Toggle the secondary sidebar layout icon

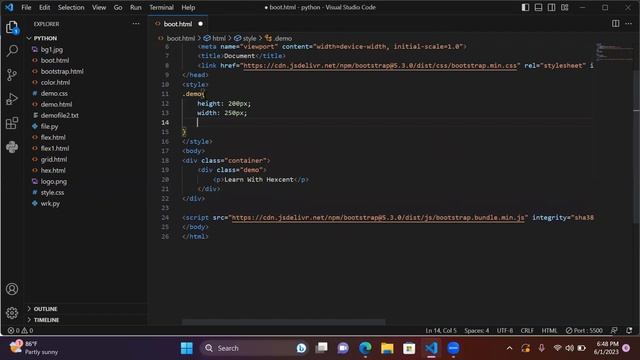pyautogui.click(x=551, y=7)
